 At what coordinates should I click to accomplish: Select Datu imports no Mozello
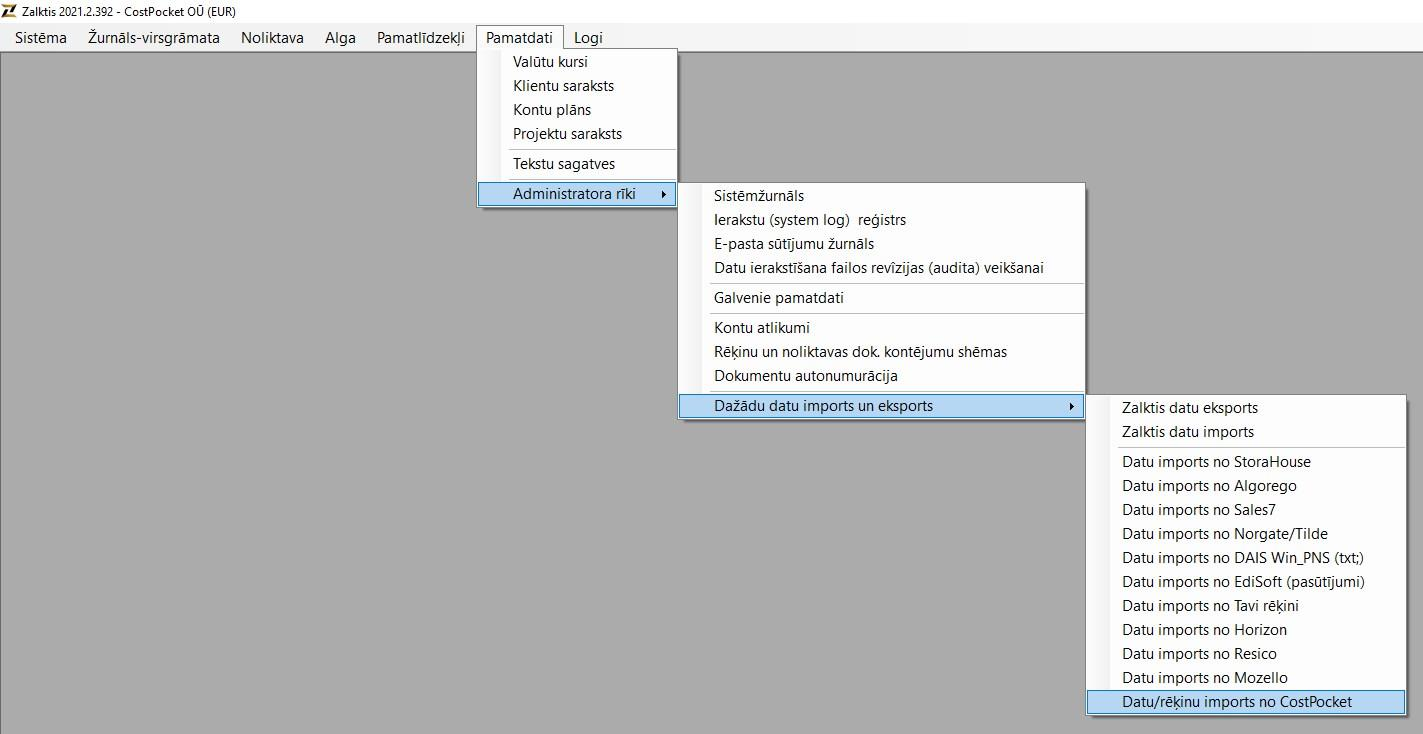(1246, 678)
